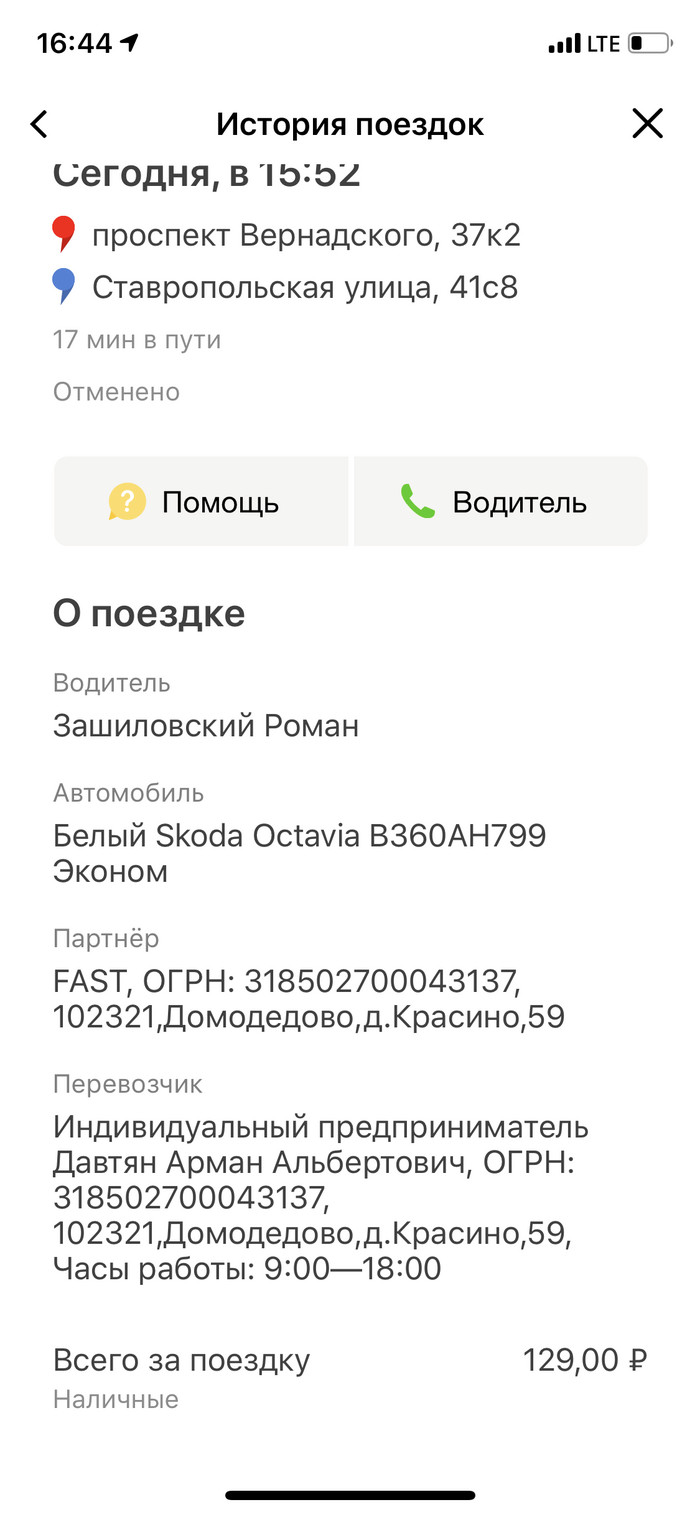Tap partner FAST ОГРН details
This screenshot has height=1515, width=700.
point(308,999)
